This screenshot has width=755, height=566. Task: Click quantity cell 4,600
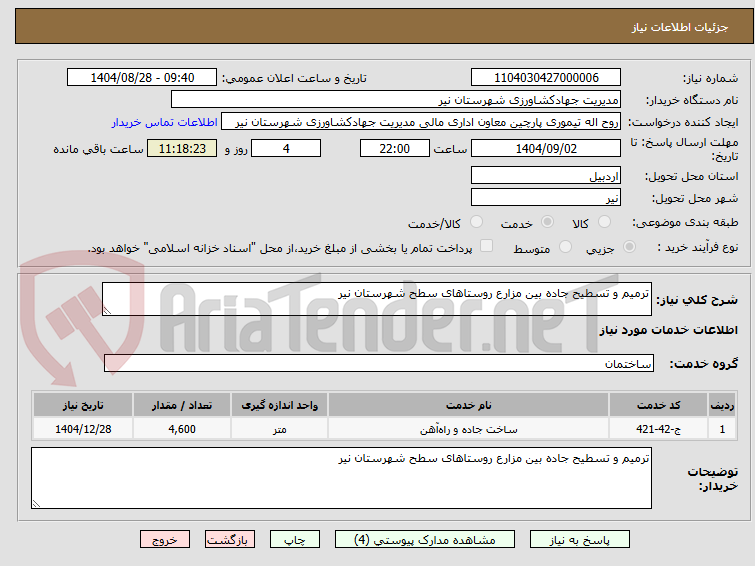pyautogui.click(x=182, y=429)
